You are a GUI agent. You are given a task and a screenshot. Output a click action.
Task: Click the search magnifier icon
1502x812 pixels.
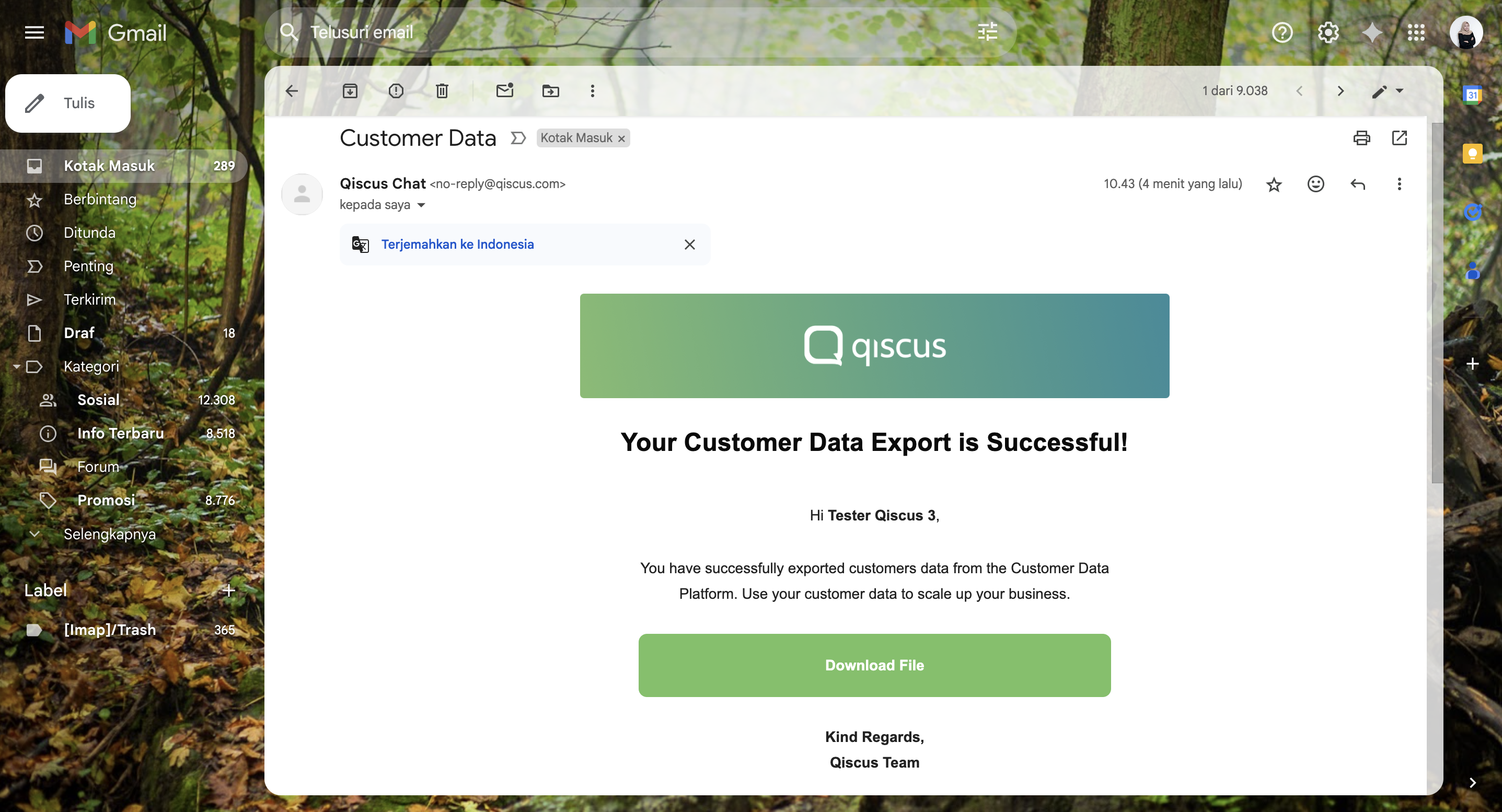click(289, 32)
